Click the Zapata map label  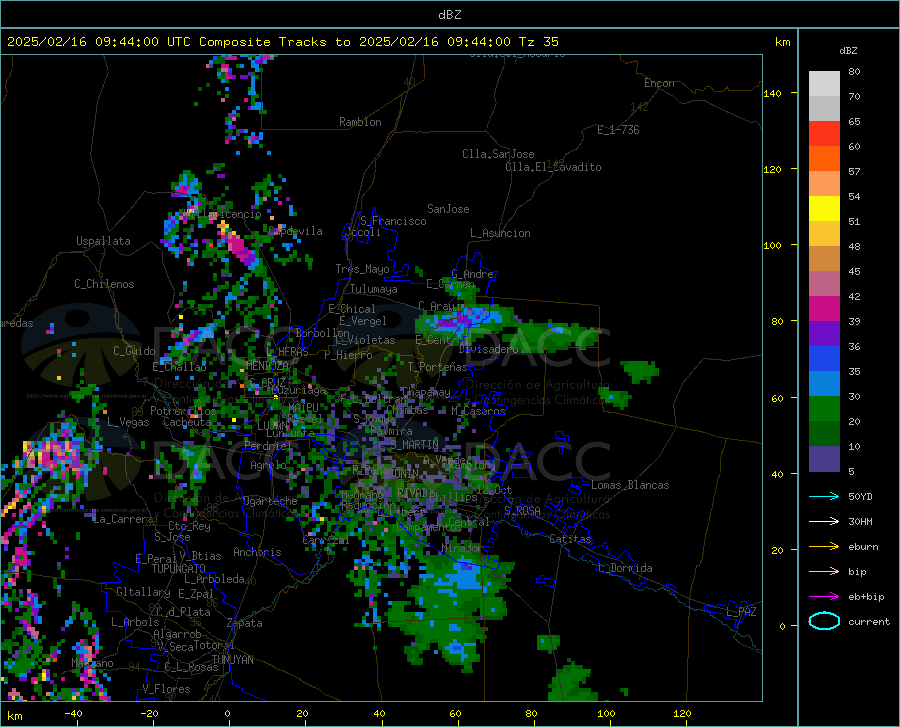[x=245, y=623]
